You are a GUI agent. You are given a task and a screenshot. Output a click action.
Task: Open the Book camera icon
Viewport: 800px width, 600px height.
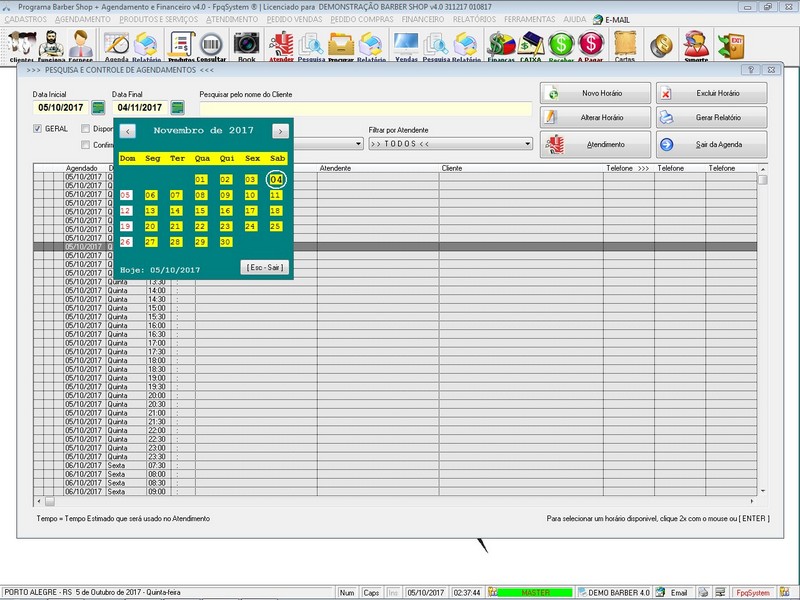point(246,46)
